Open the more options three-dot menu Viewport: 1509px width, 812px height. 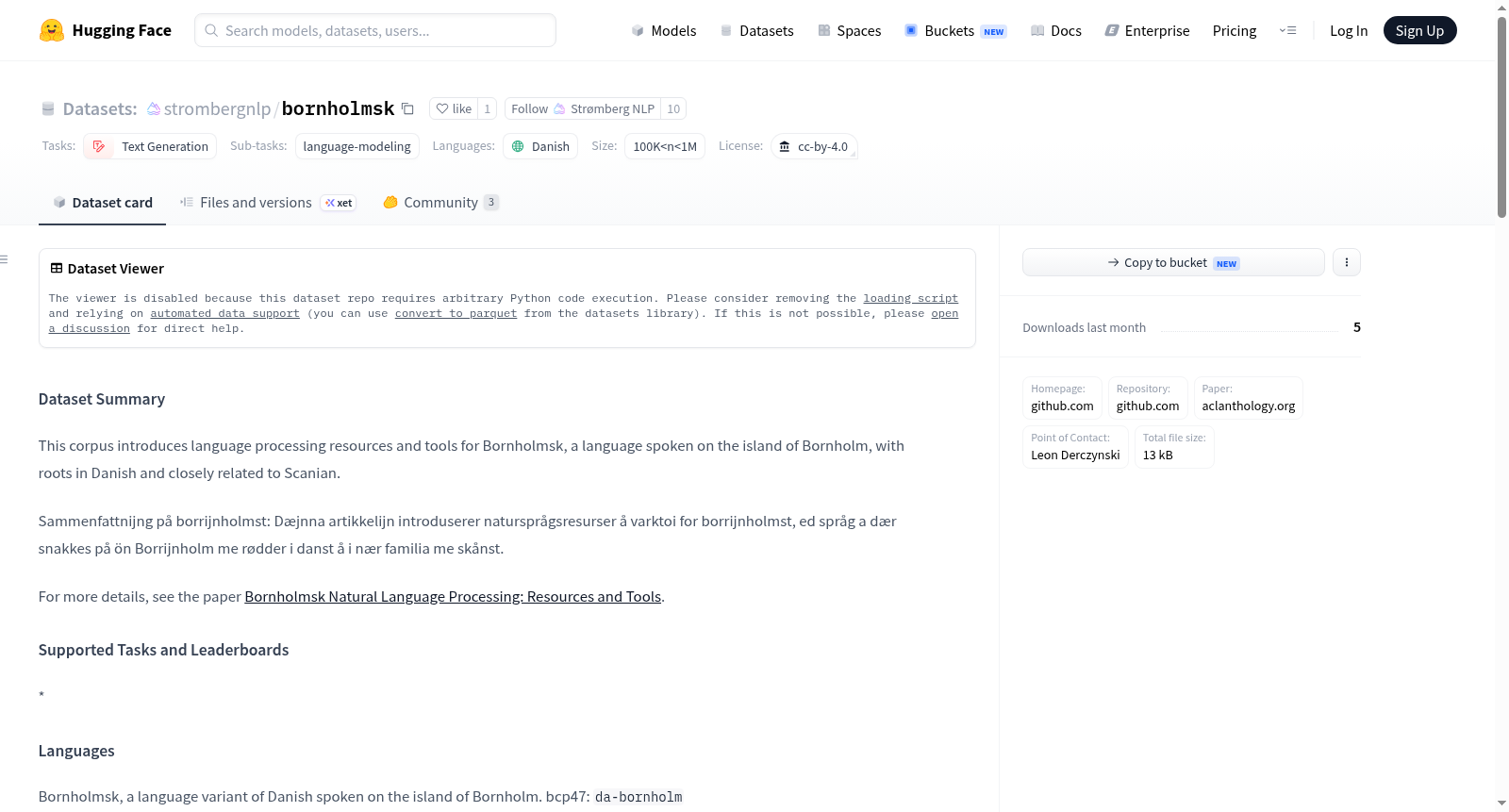(x=1347, y=262)
